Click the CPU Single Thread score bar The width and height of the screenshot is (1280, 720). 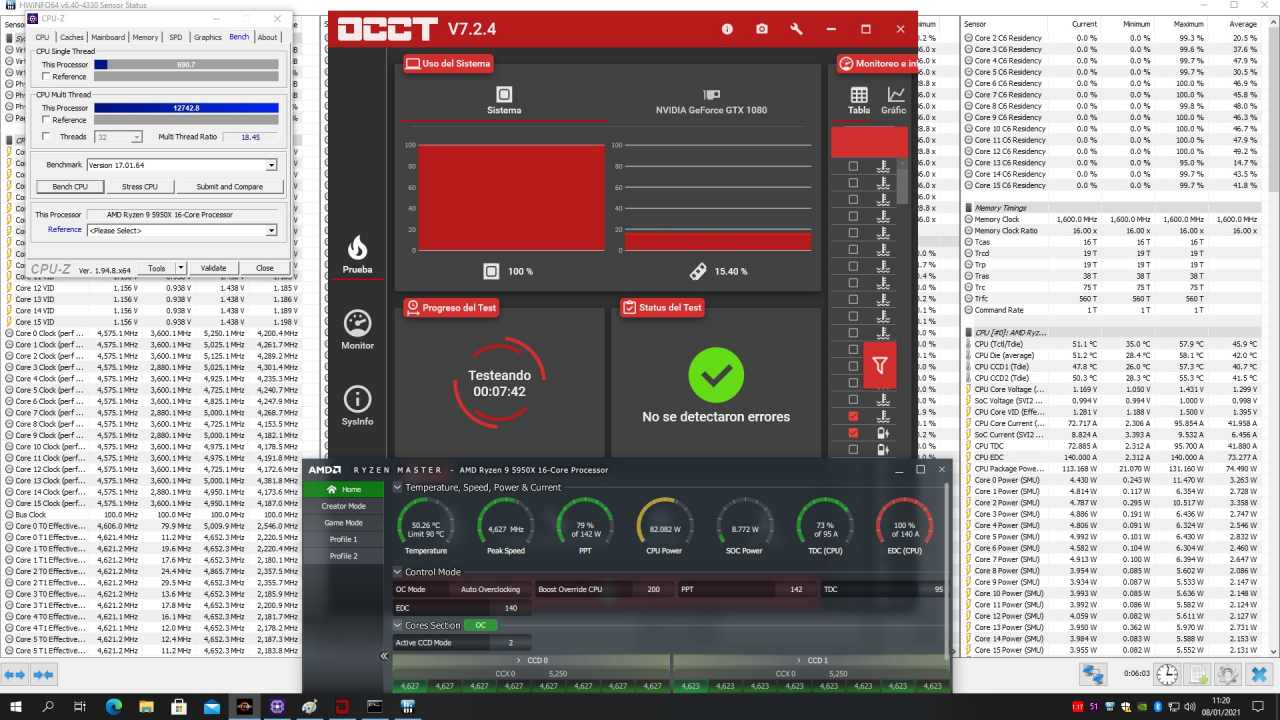186,64
